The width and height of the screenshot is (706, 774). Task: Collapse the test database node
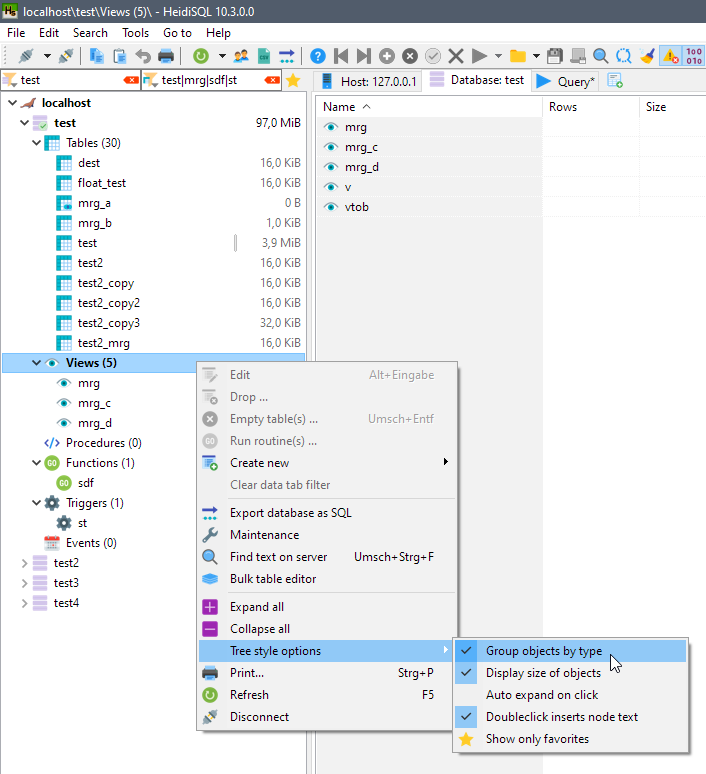[24, 122]
